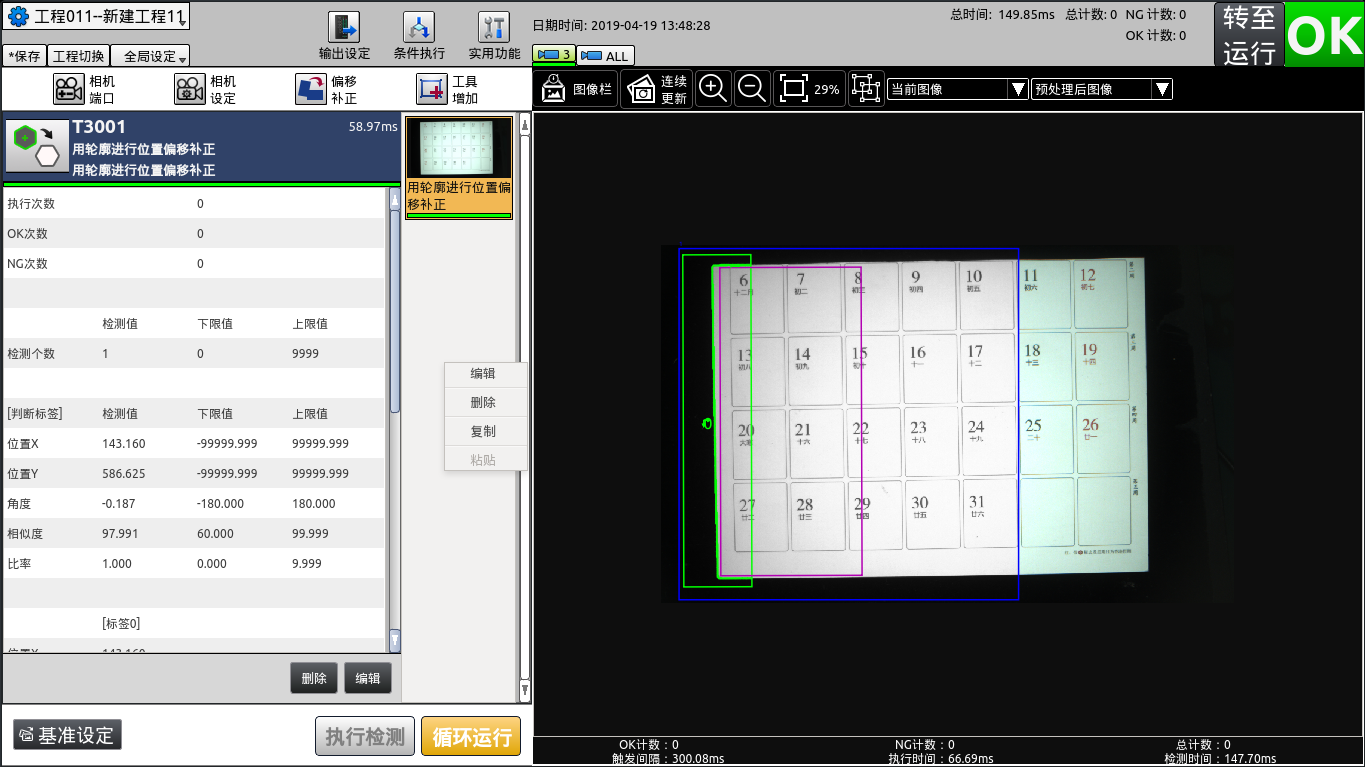The image size is (1365, 767).
Task: Choose 粘贴 in the context menu
Action: pyautogui.click(x=485, y=460)
